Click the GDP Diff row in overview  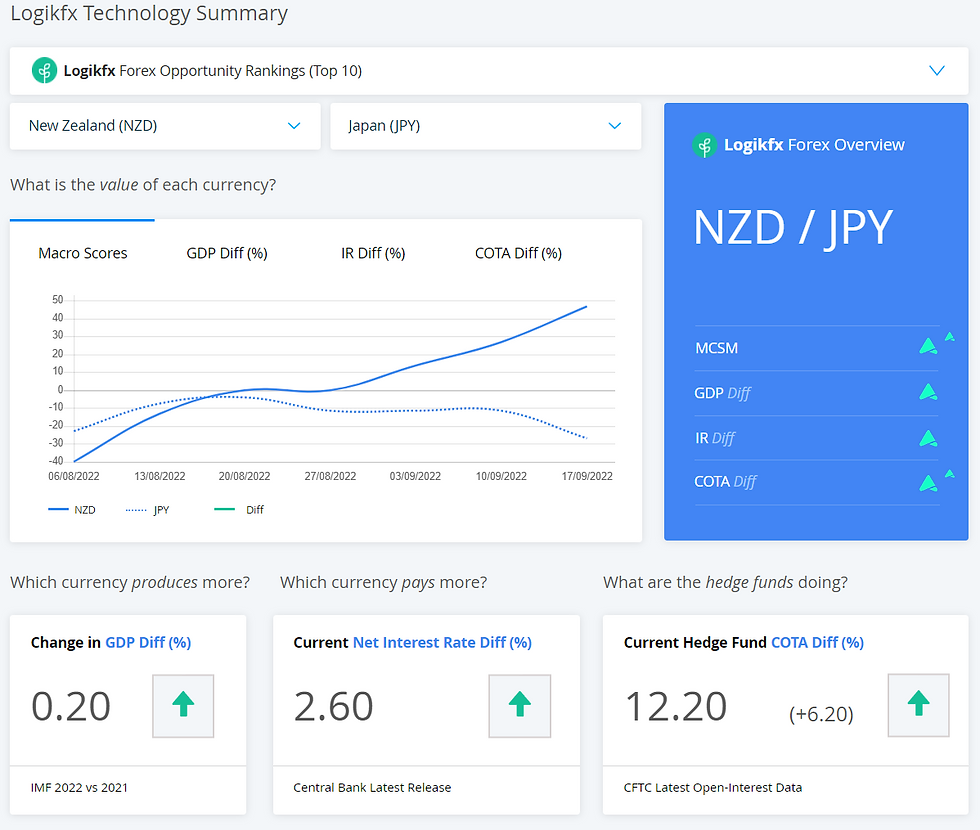click(x=816, y=393)
